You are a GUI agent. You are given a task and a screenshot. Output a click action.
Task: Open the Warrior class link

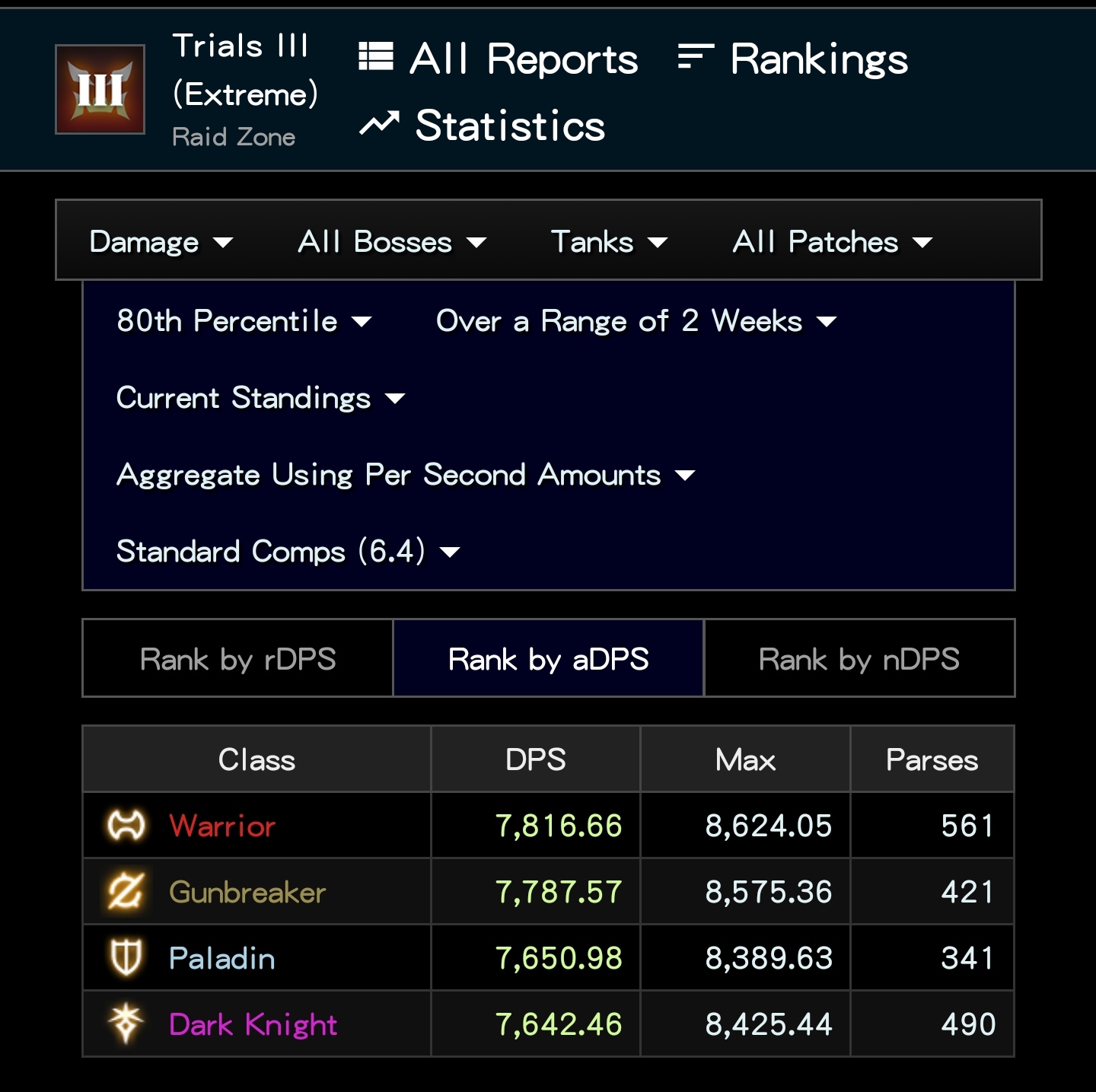click(x=222, y=826)
